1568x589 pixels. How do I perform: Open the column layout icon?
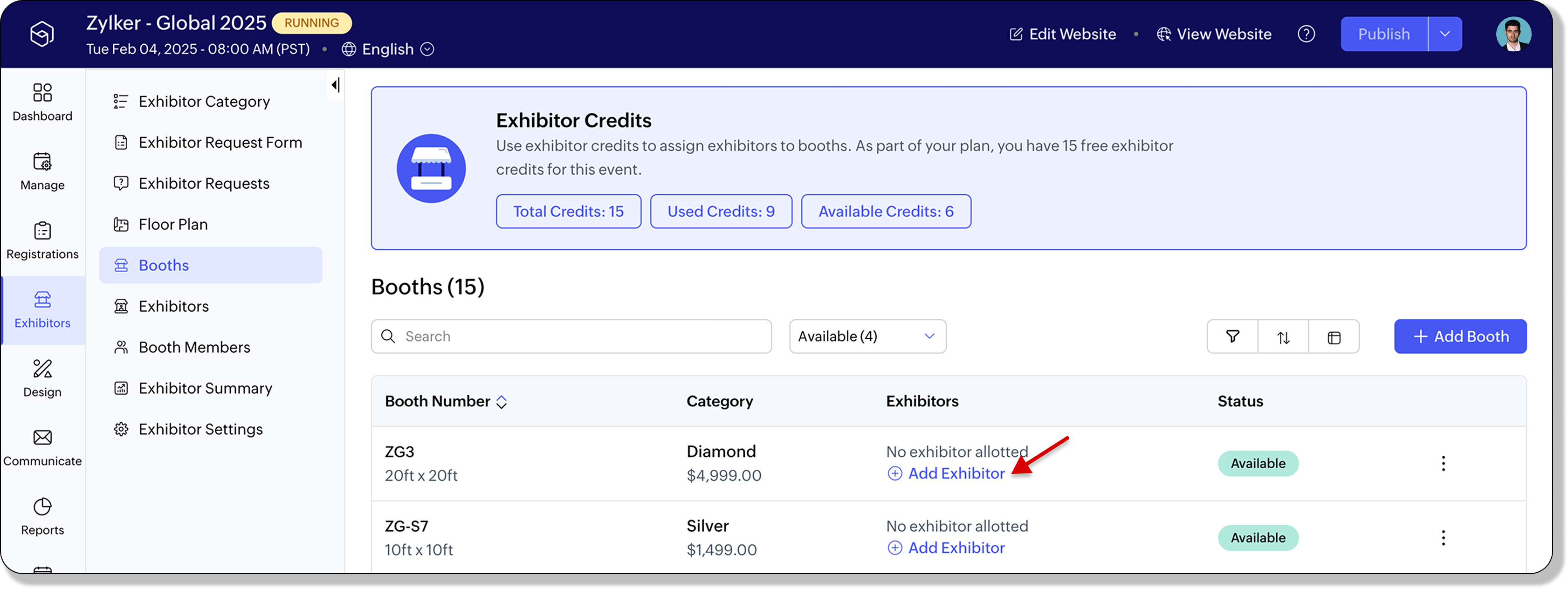coord(1334,336)
